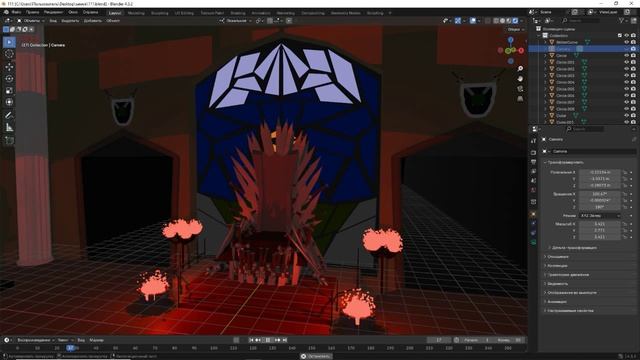Open the green Camera data properties tab

coord(533,242)
